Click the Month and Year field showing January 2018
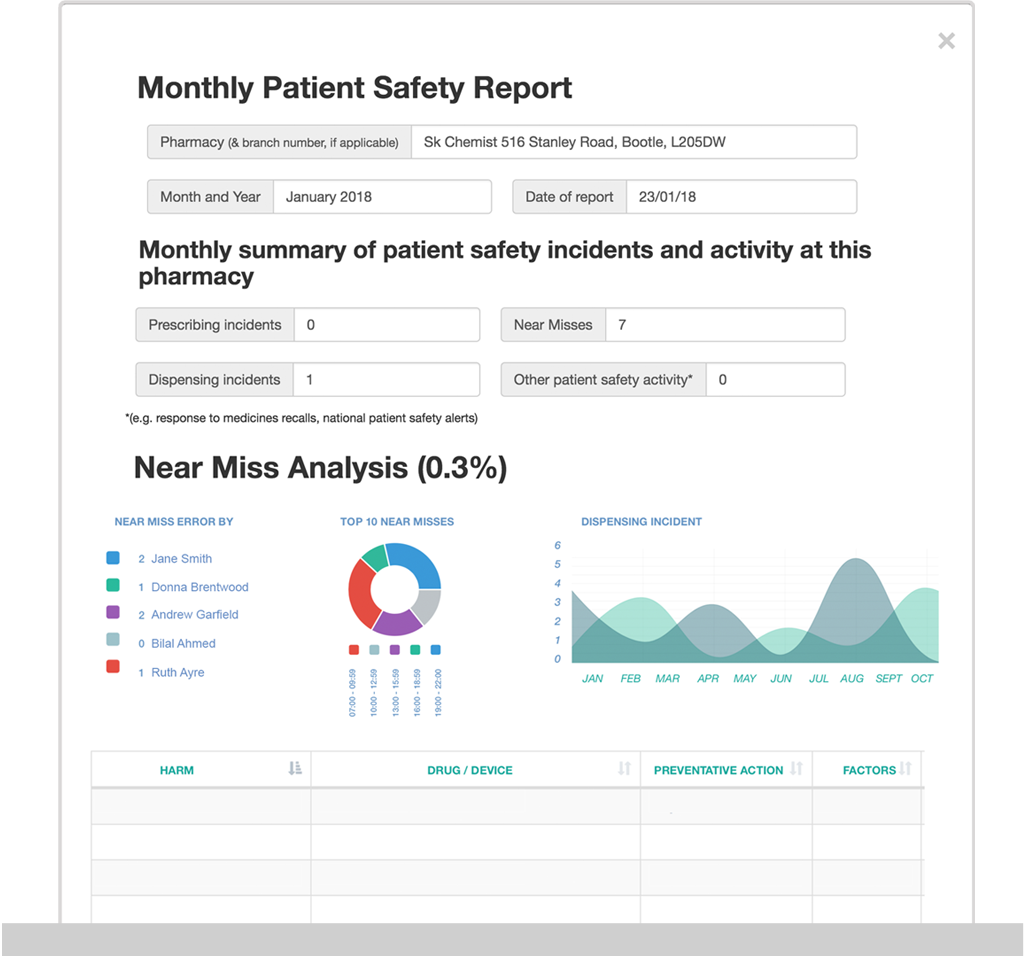This screenshot has height=957, width=1025. coord(380,196)
